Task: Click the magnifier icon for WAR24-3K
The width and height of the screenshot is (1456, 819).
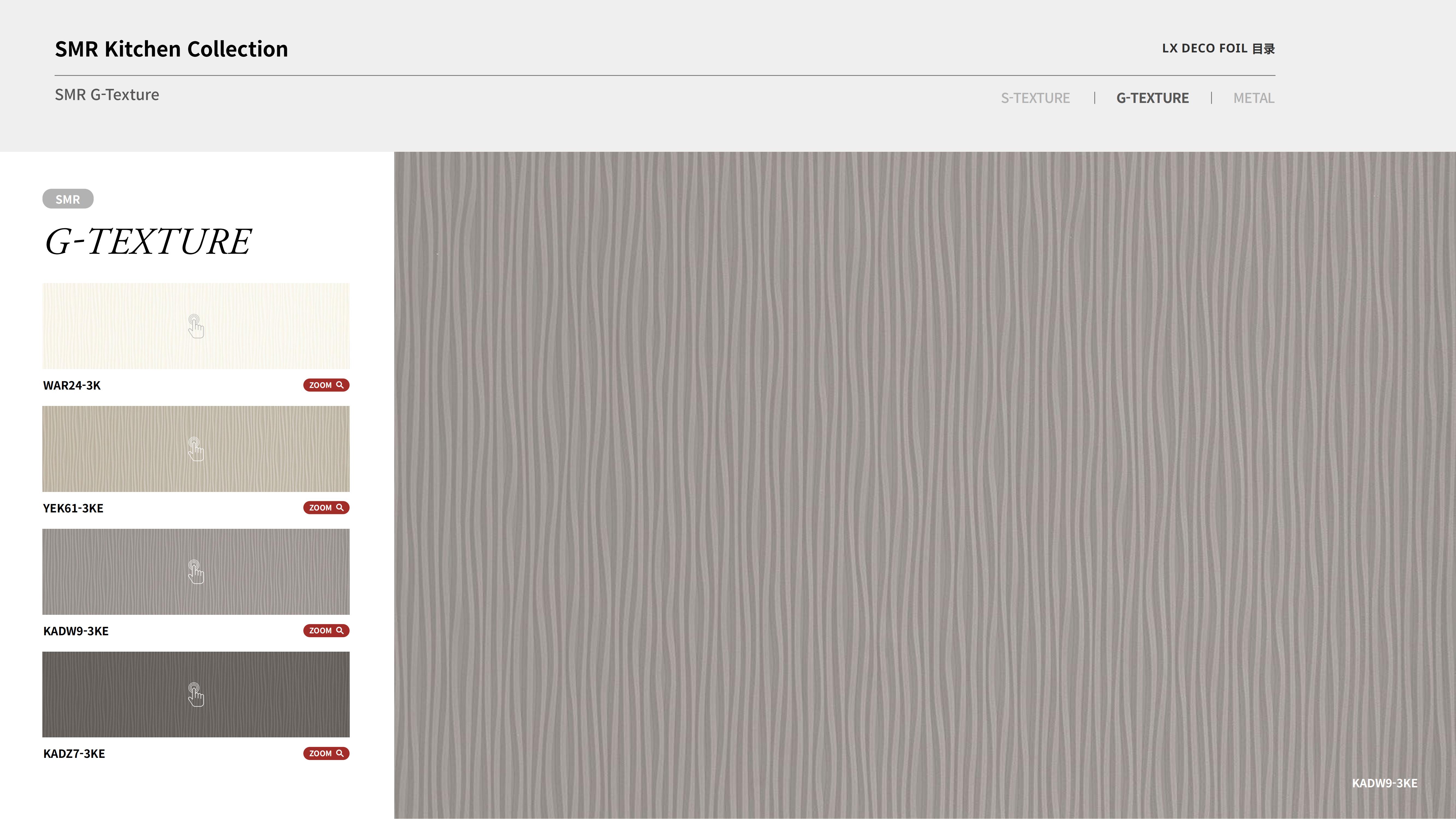Action: point(340,385)
